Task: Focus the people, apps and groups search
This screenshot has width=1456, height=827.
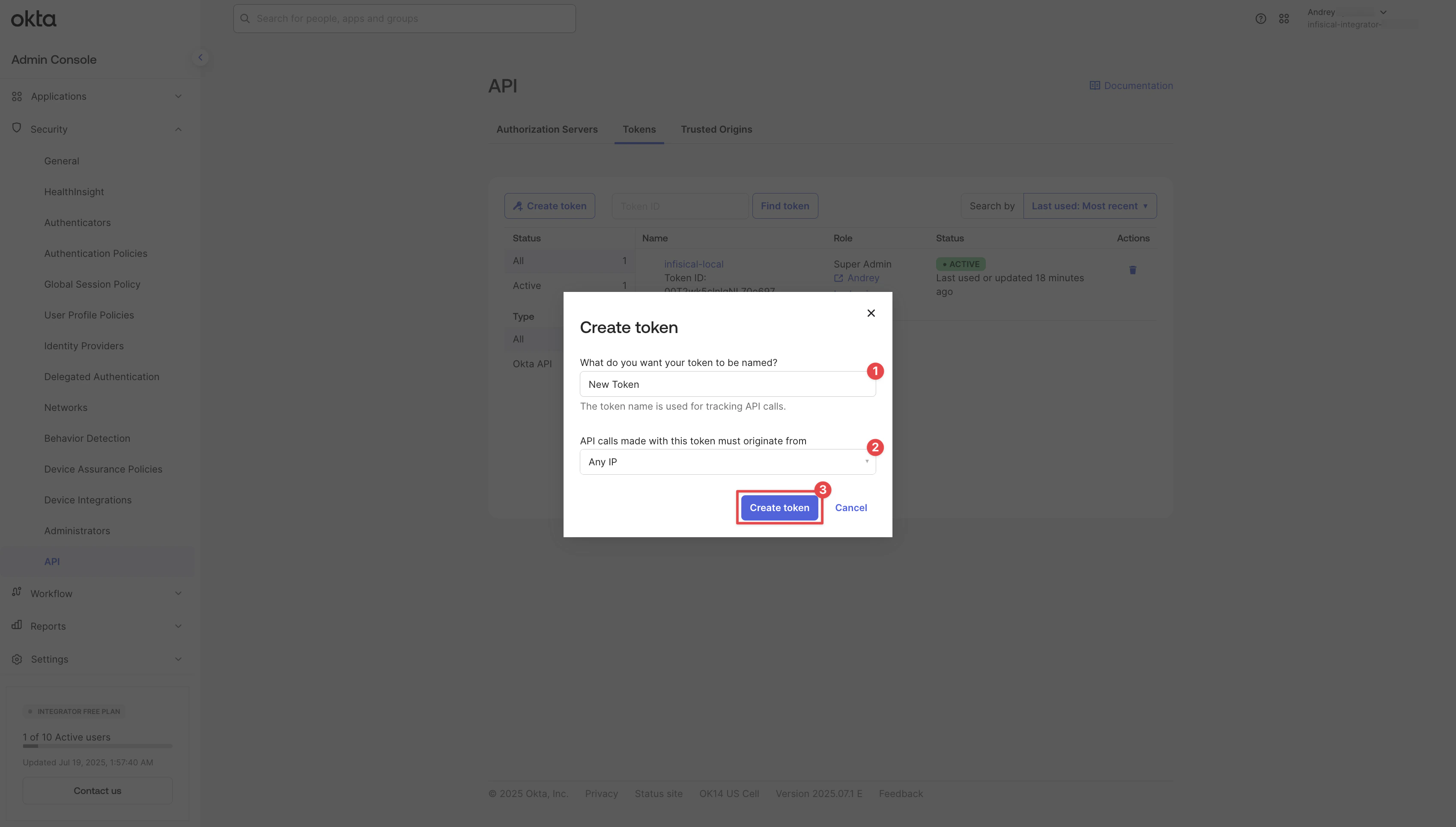Action: [405, 19]
